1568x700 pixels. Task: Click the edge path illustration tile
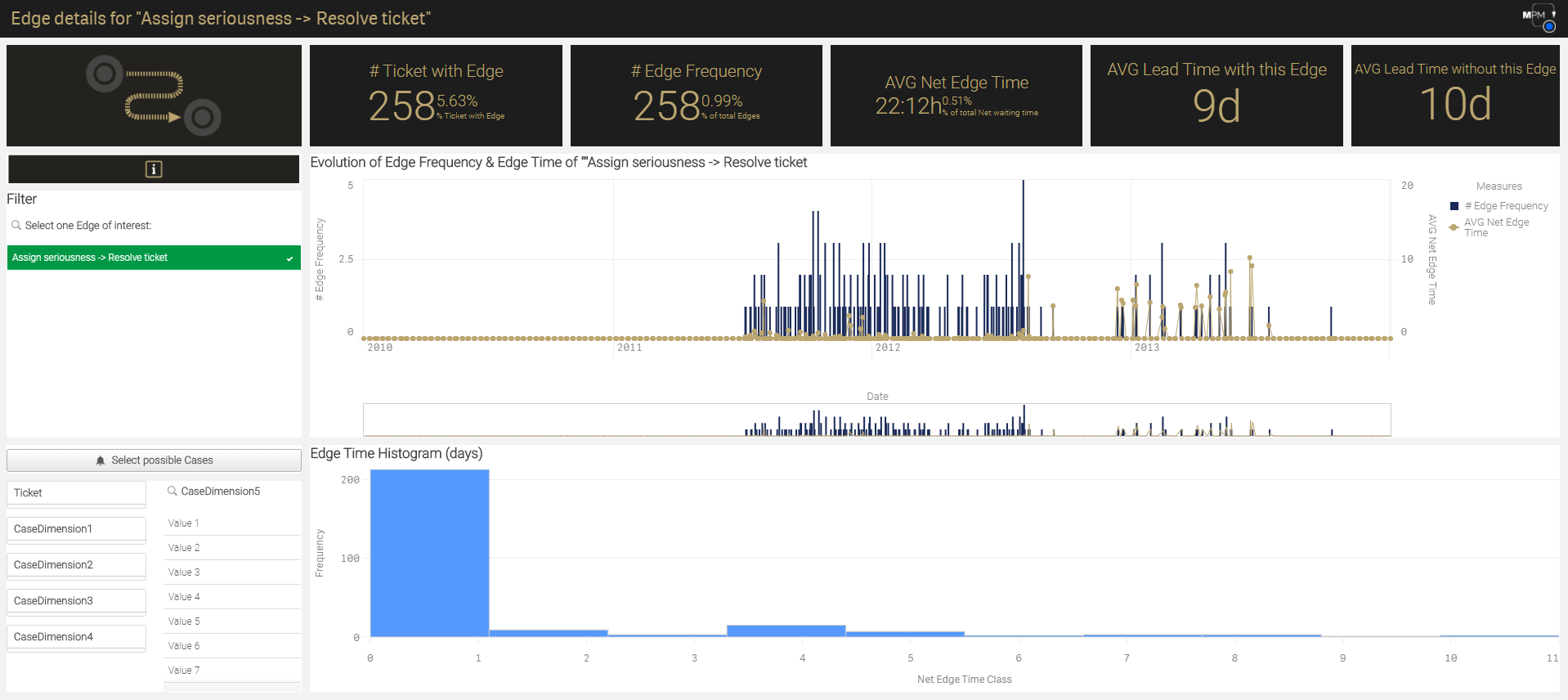pos(154,96)
